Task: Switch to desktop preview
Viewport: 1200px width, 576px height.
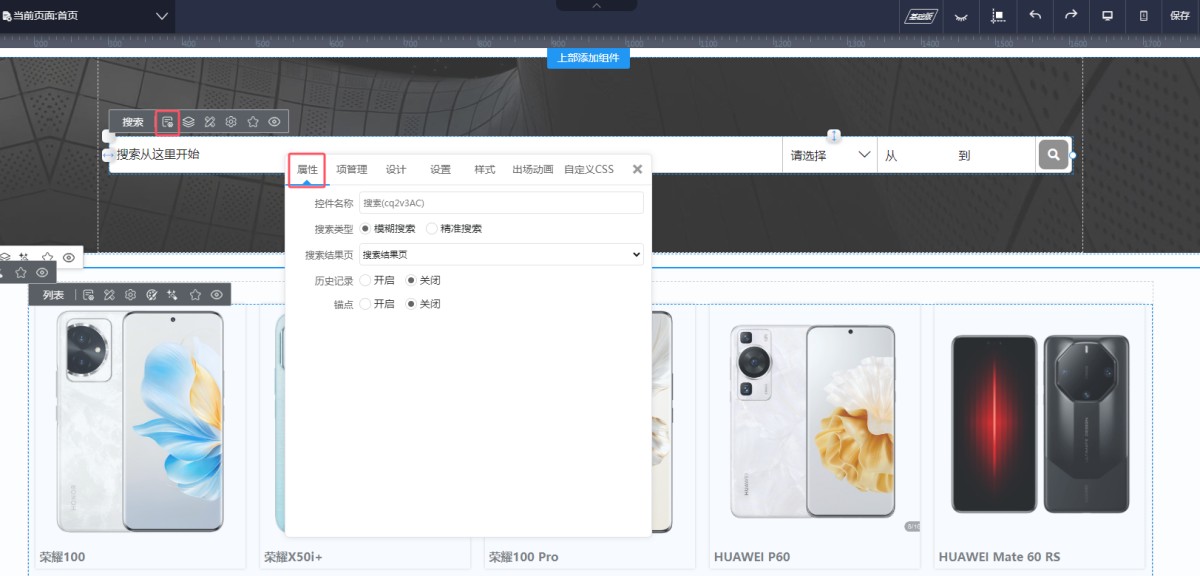Action: point(1107,16)
